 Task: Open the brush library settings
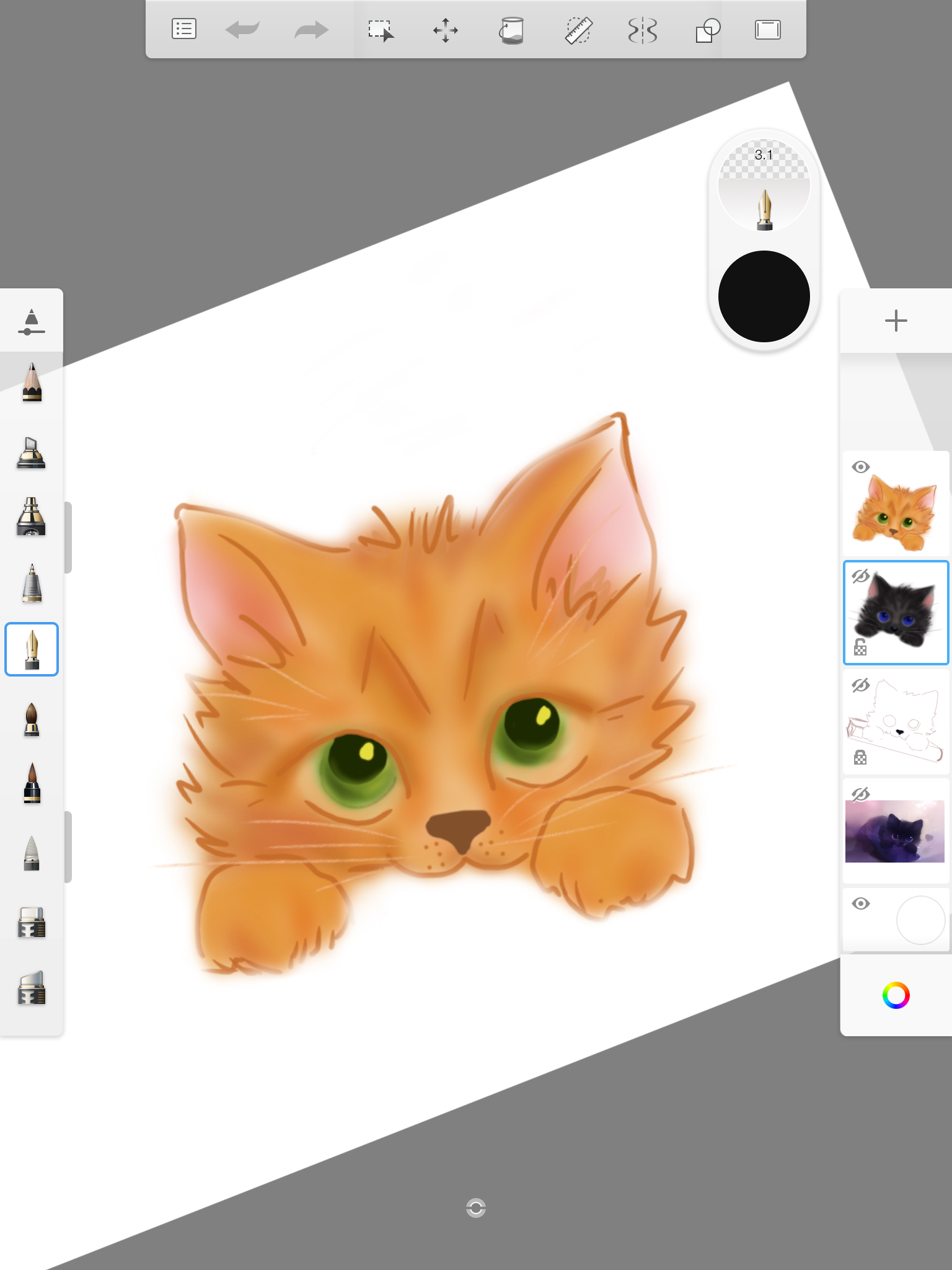[x=32, y=321]
